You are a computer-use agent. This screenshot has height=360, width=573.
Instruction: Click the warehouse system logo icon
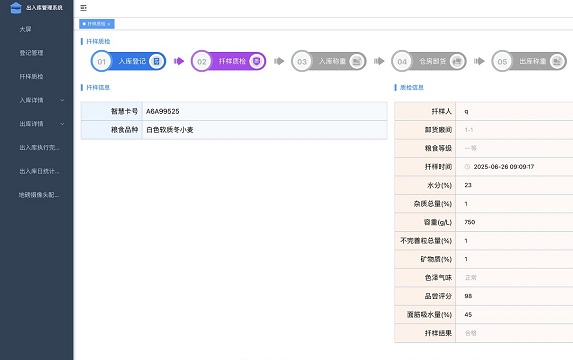(16, 7)
